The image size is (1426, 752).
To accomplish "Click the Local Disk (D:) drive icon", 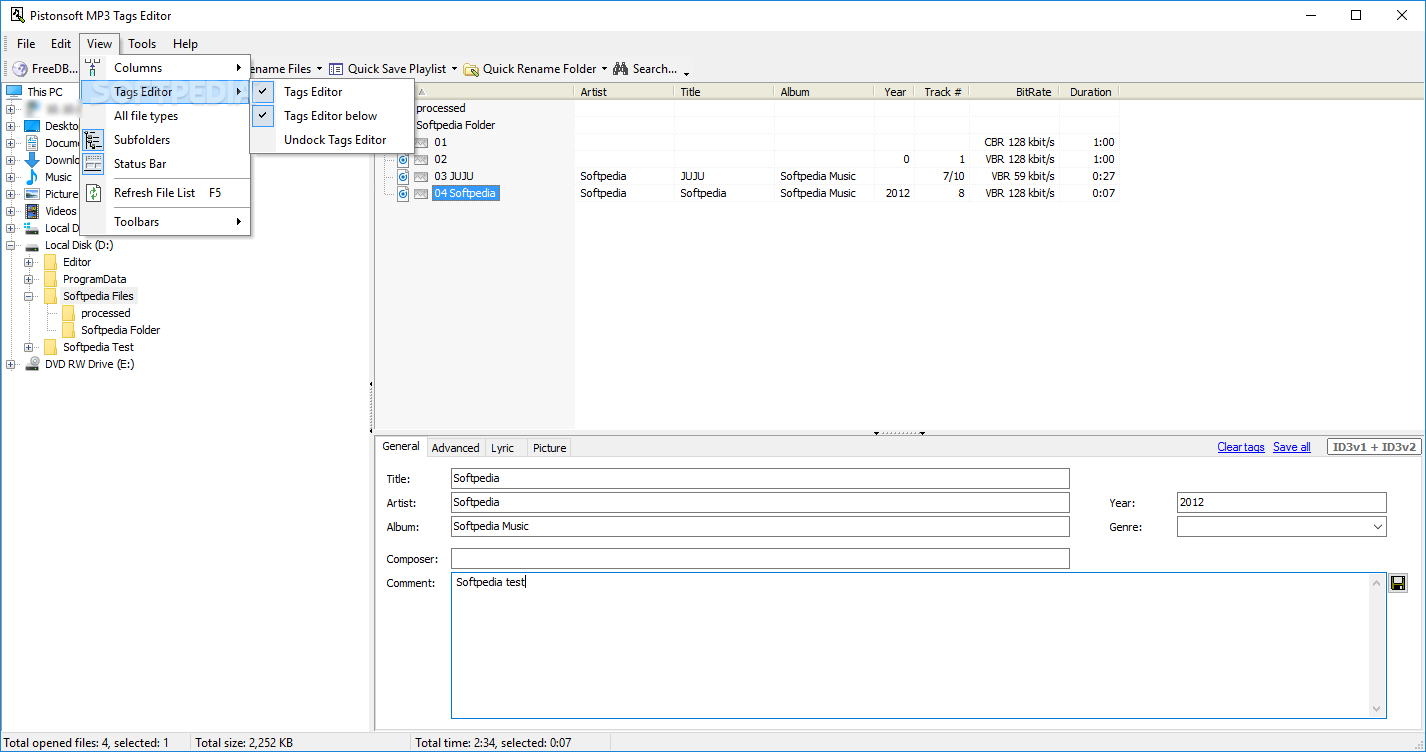I will coord(32,245).
